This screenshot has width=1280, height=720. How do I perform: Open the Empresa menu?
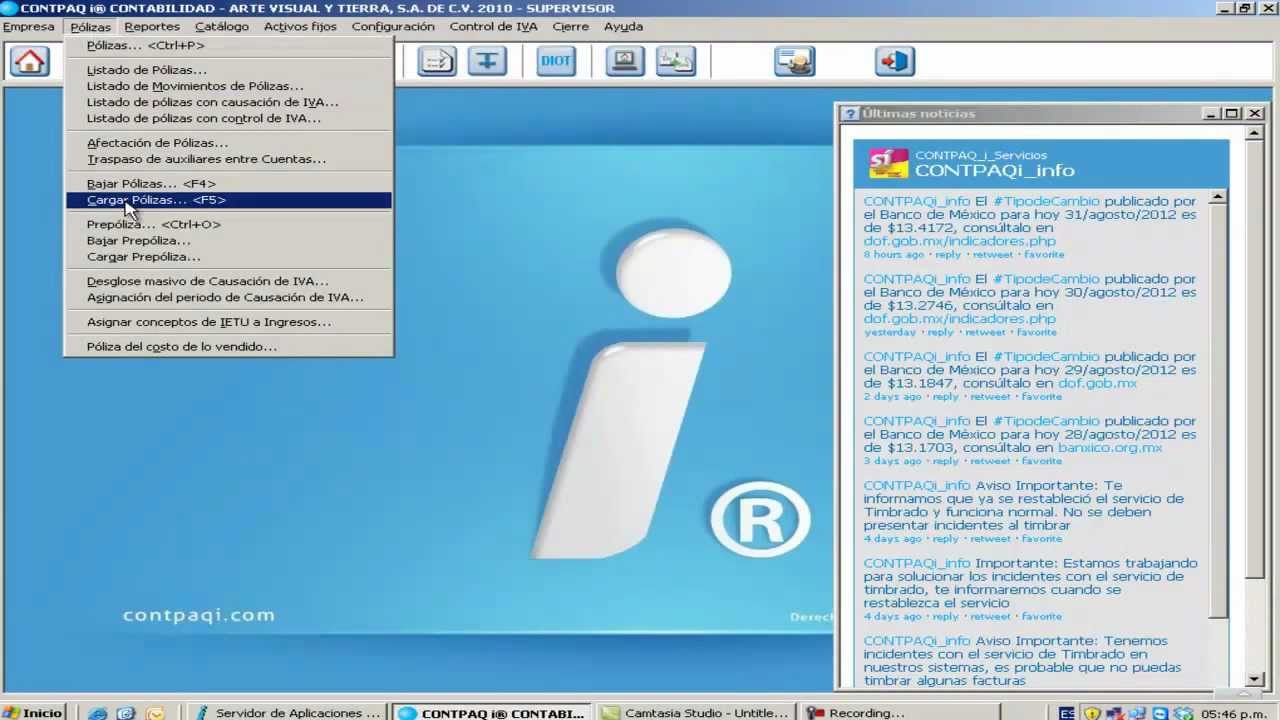pyautogui.click(x=29, y=26)
